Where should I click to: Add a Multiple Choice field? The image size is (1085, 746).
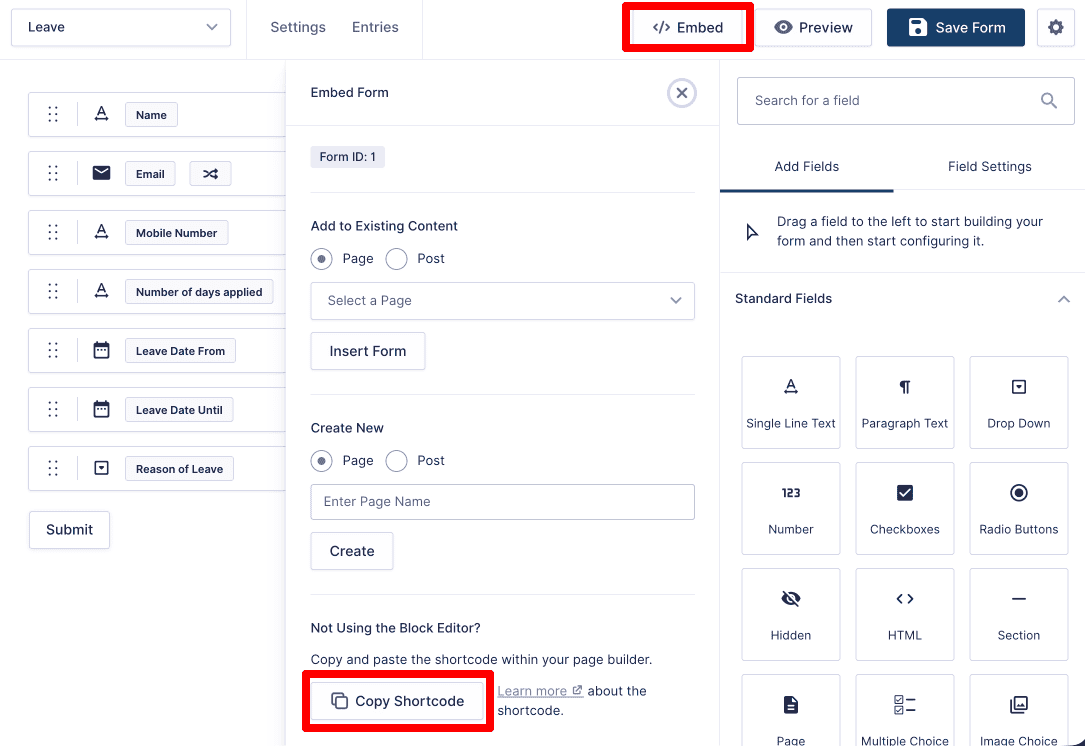(904, 711)
